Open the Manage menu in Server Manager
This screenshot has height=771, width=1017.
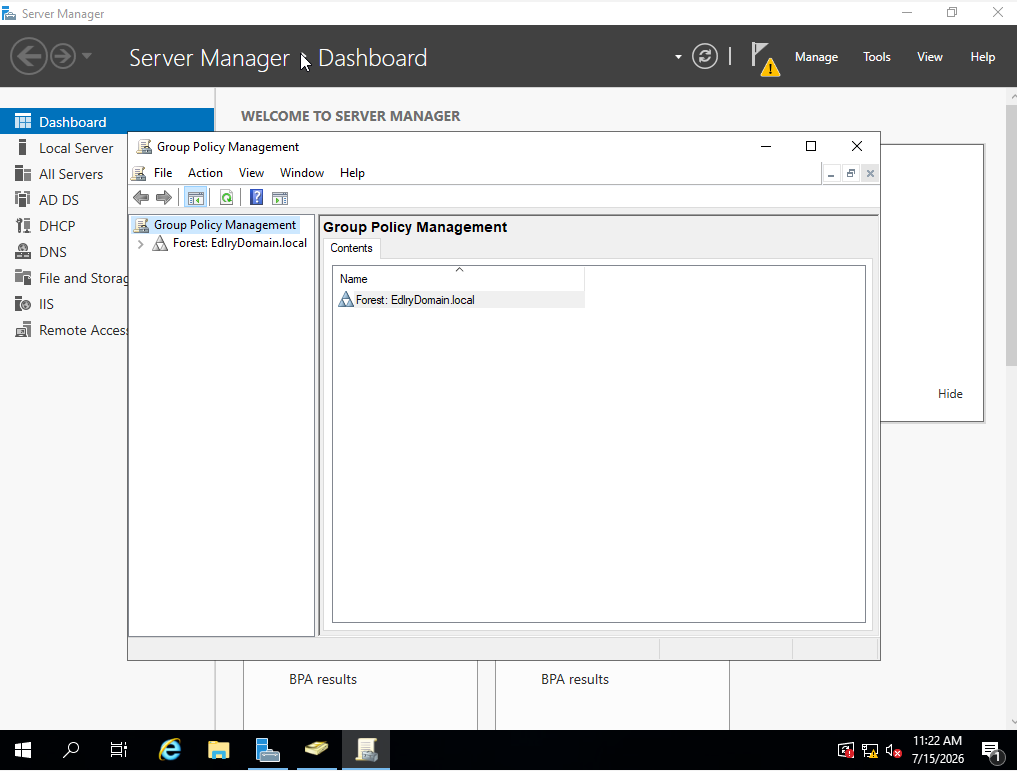coord(816,57)
